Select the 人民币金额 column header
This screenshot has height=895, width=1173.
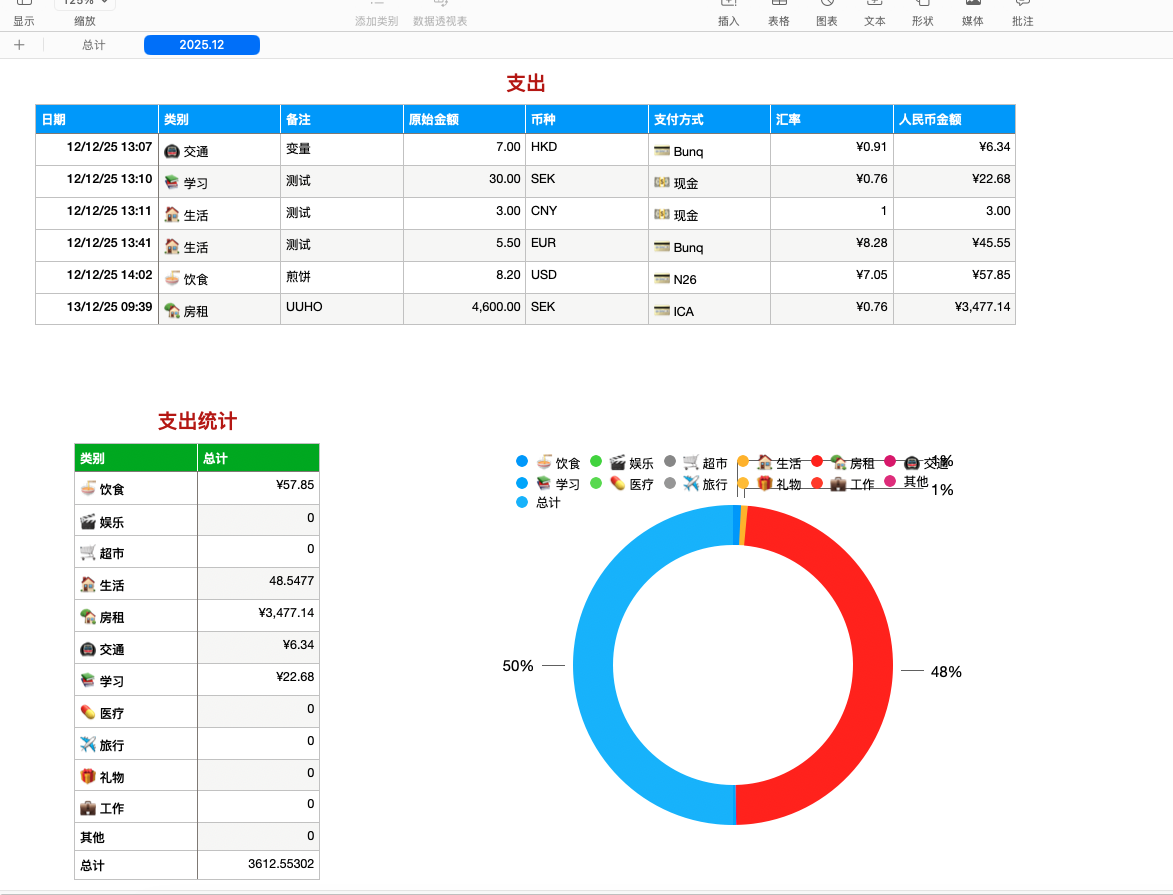954,119
